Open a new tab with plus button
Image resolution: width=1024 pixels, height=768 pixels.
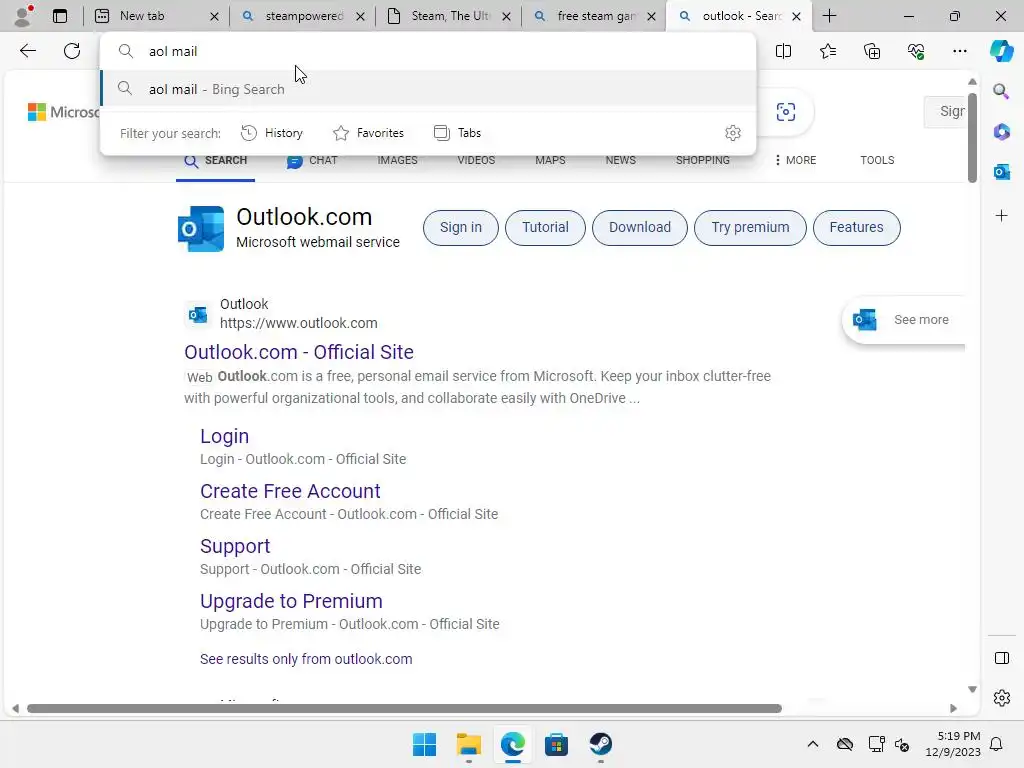point(829,16)
